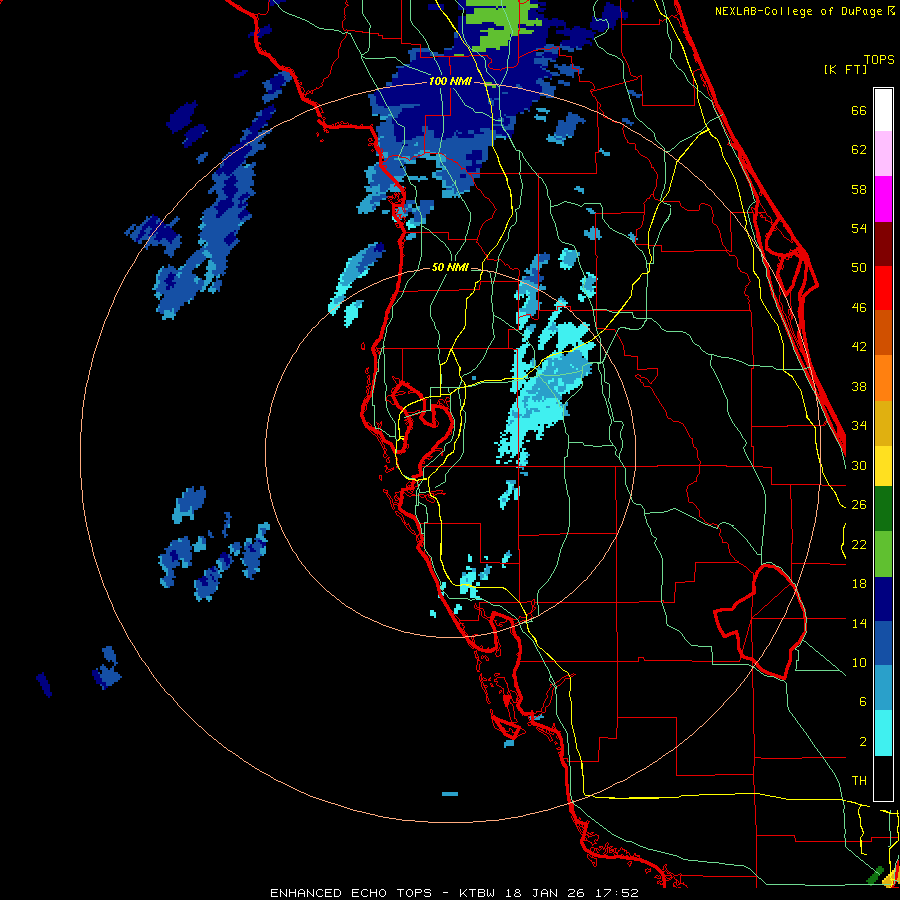Pick the sky blue legend swatch near 6
Image resolution: width=900 pixels, height=900 pixels.
click(883, 688)
